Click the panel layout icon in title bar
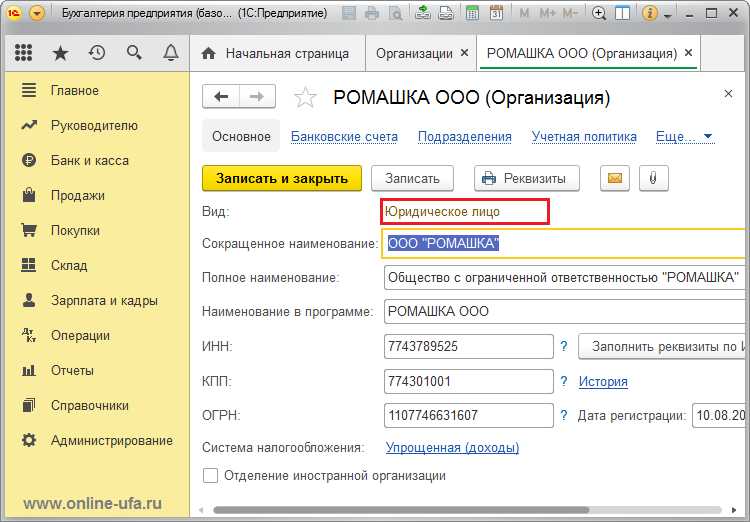This screenshot has height=522, width=750. click(622, 13)
